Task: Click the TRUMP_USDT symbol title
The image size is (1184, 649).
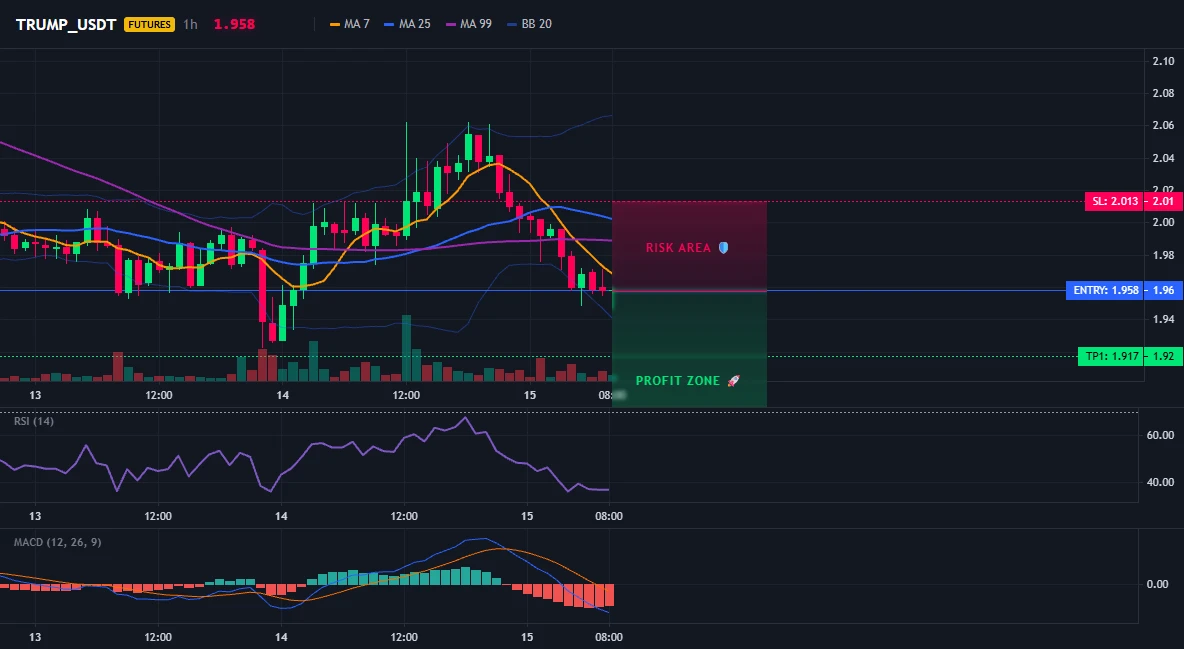Action: tap(66, 24)
